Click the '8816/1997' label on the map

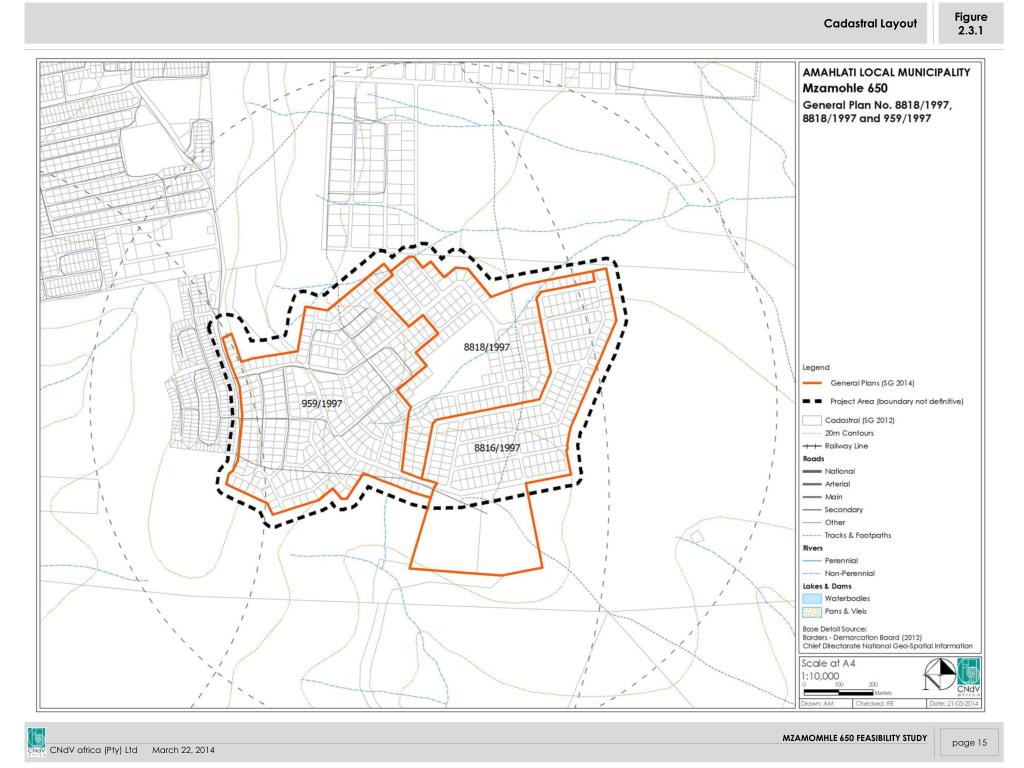497,448
